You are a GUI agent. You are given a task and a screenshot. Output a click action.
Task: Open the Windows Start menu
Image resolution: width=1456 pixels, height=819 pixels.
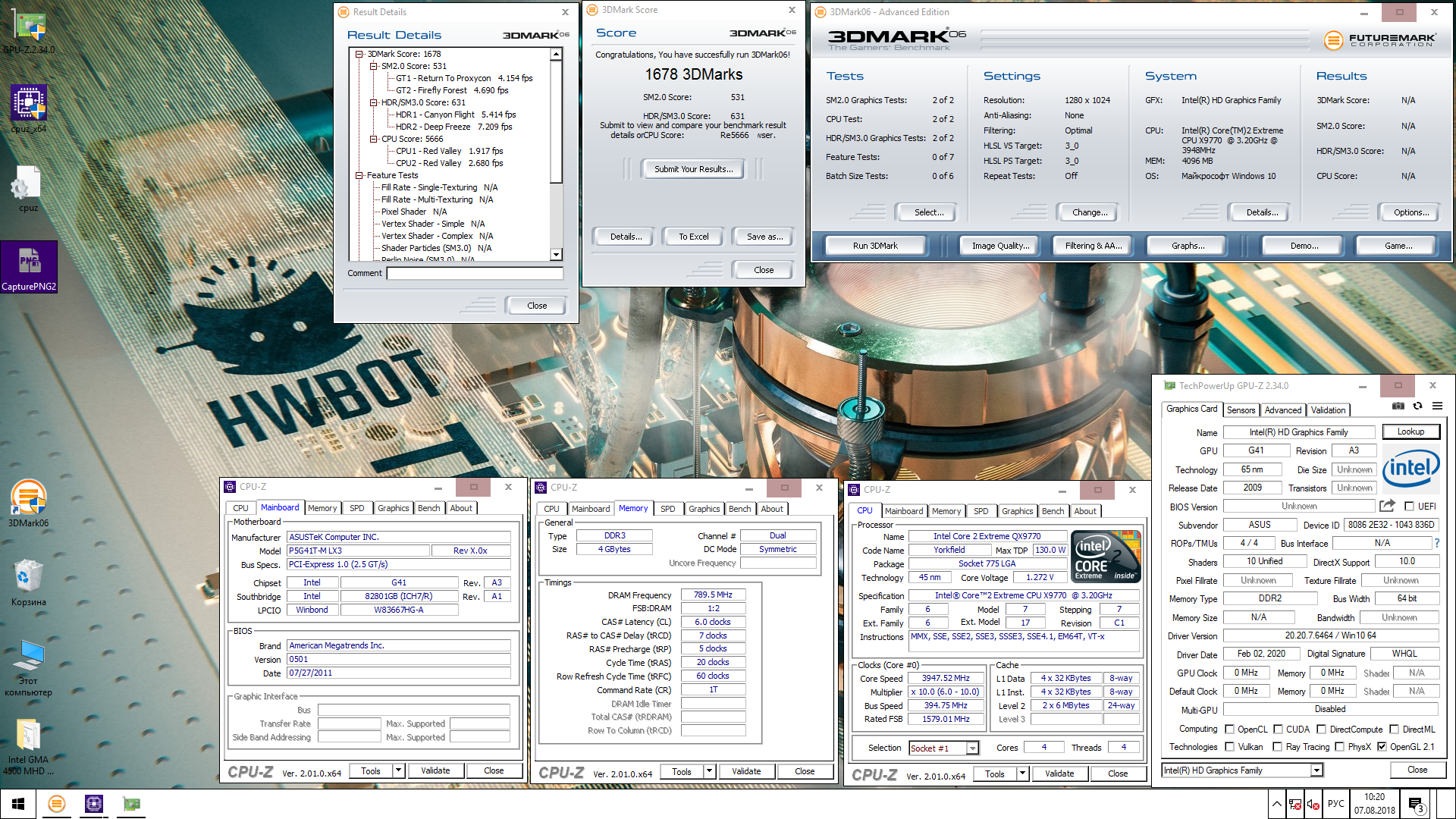tap(18, 804)
